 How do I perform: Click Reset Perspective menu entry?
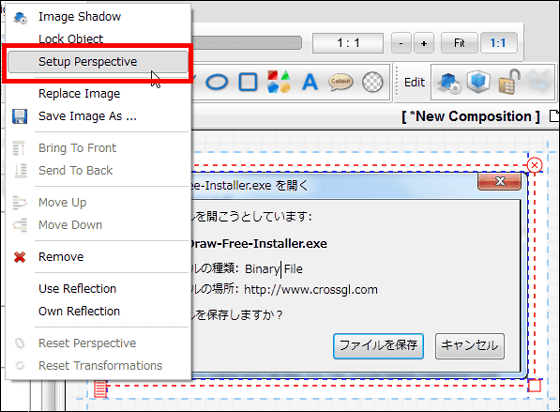[x=98, y=343]
